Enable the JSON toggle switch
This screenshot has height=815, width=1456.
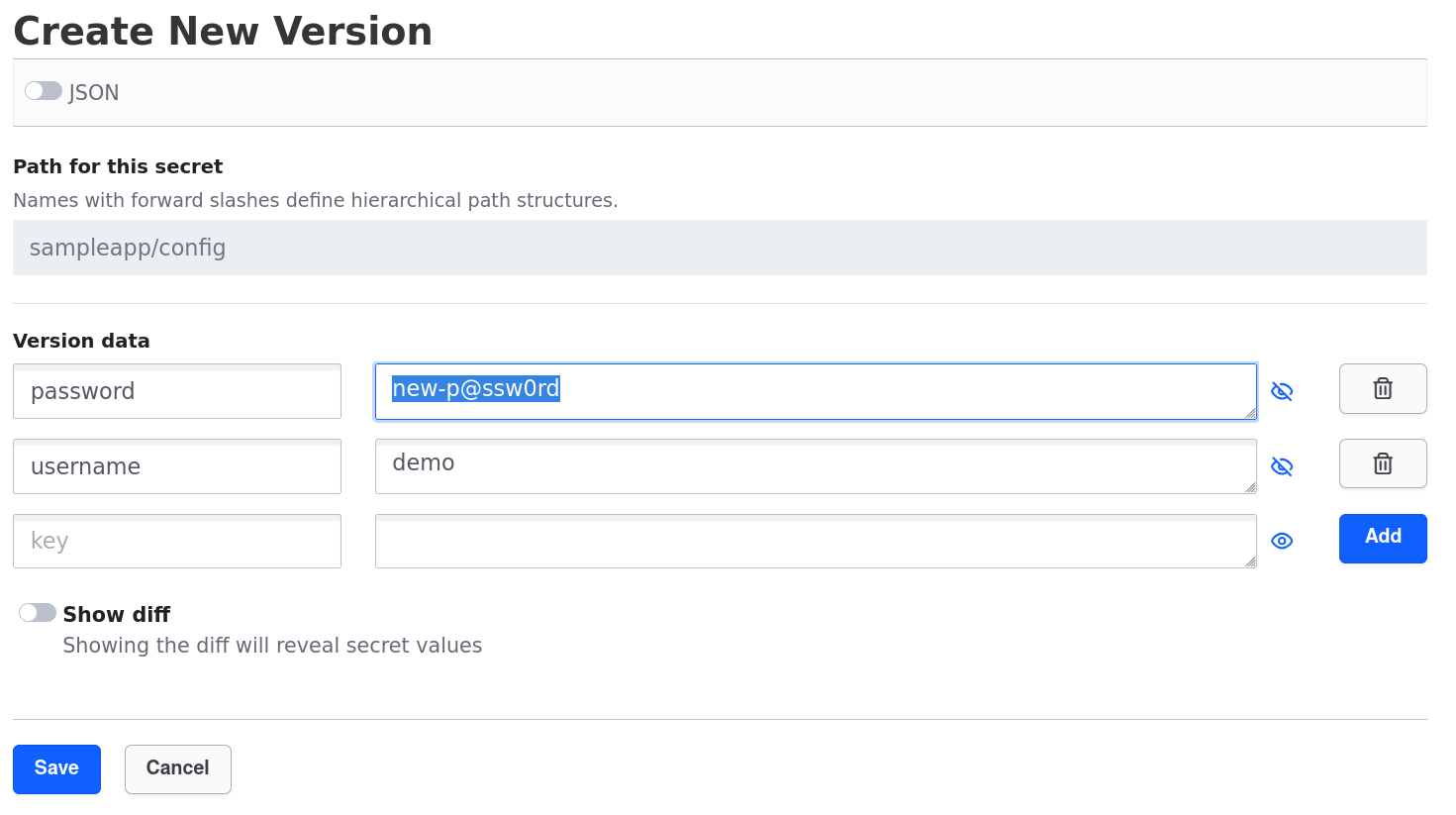click(x=44, y=91)
